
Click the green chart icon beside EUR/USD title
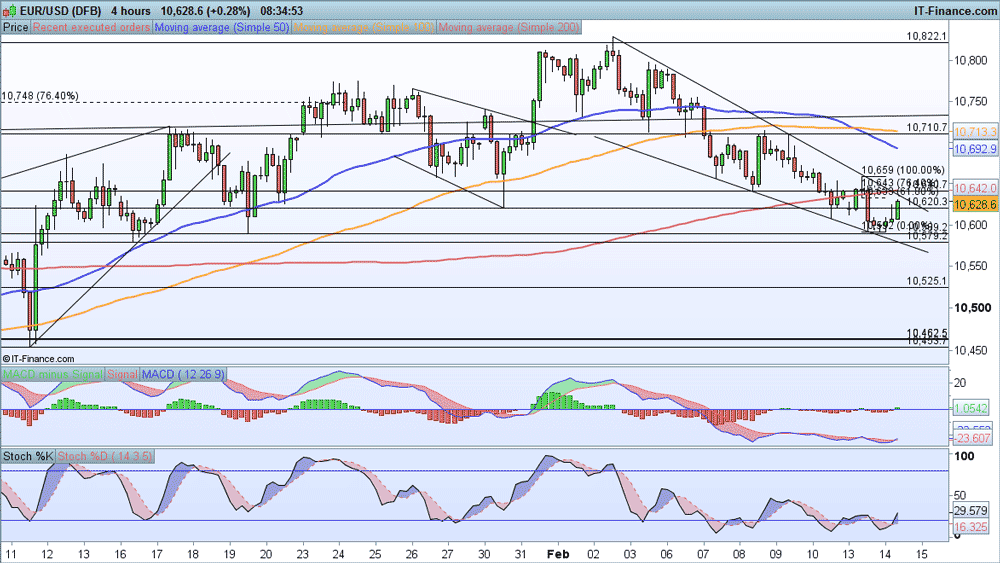coord(9,10)
